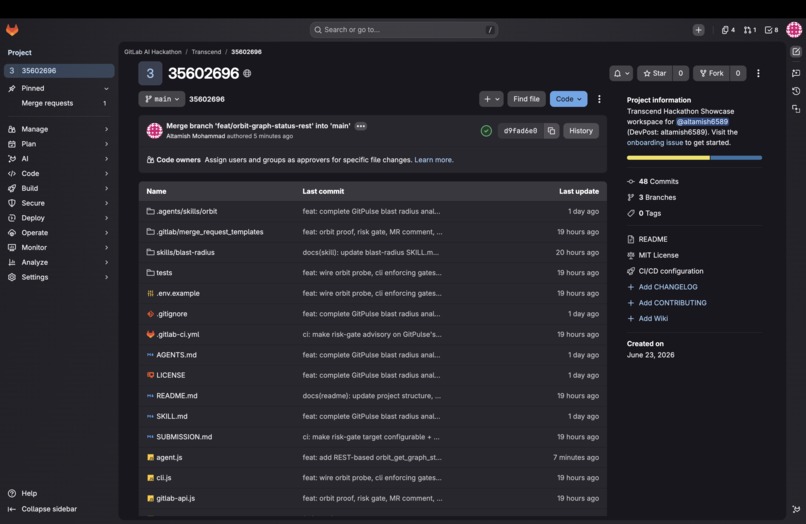Open commit History

point(581,131)
